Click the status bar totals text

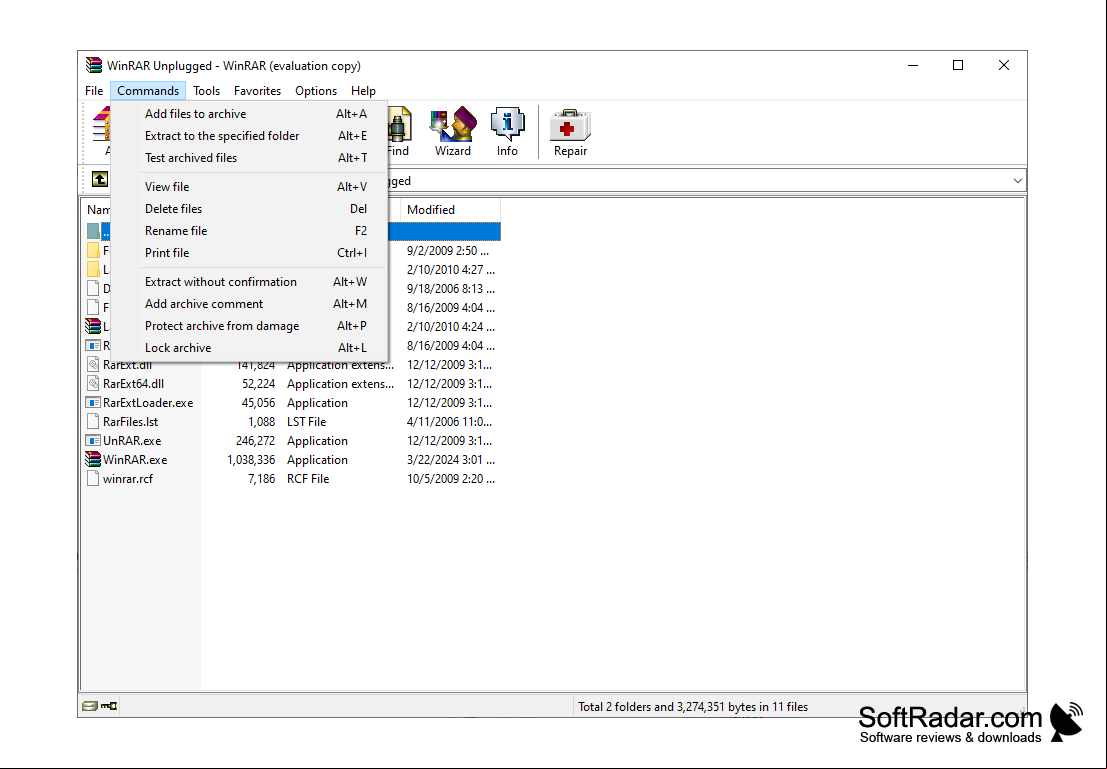[693, 706]
